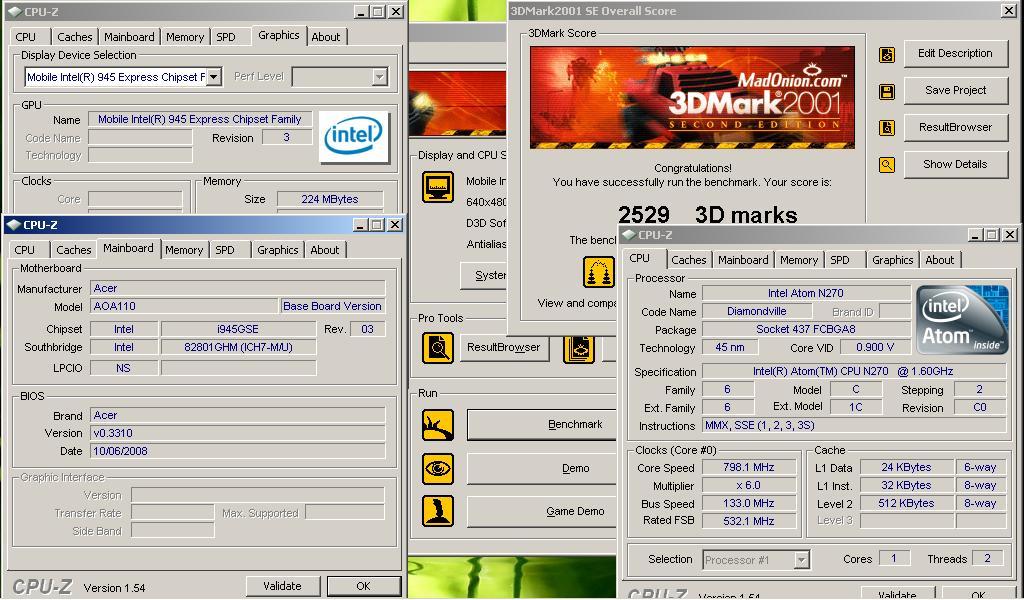The width and height of the screenshot is (1024, 600).
Task: Click the Show Details button
Action: tap(955, 165)
